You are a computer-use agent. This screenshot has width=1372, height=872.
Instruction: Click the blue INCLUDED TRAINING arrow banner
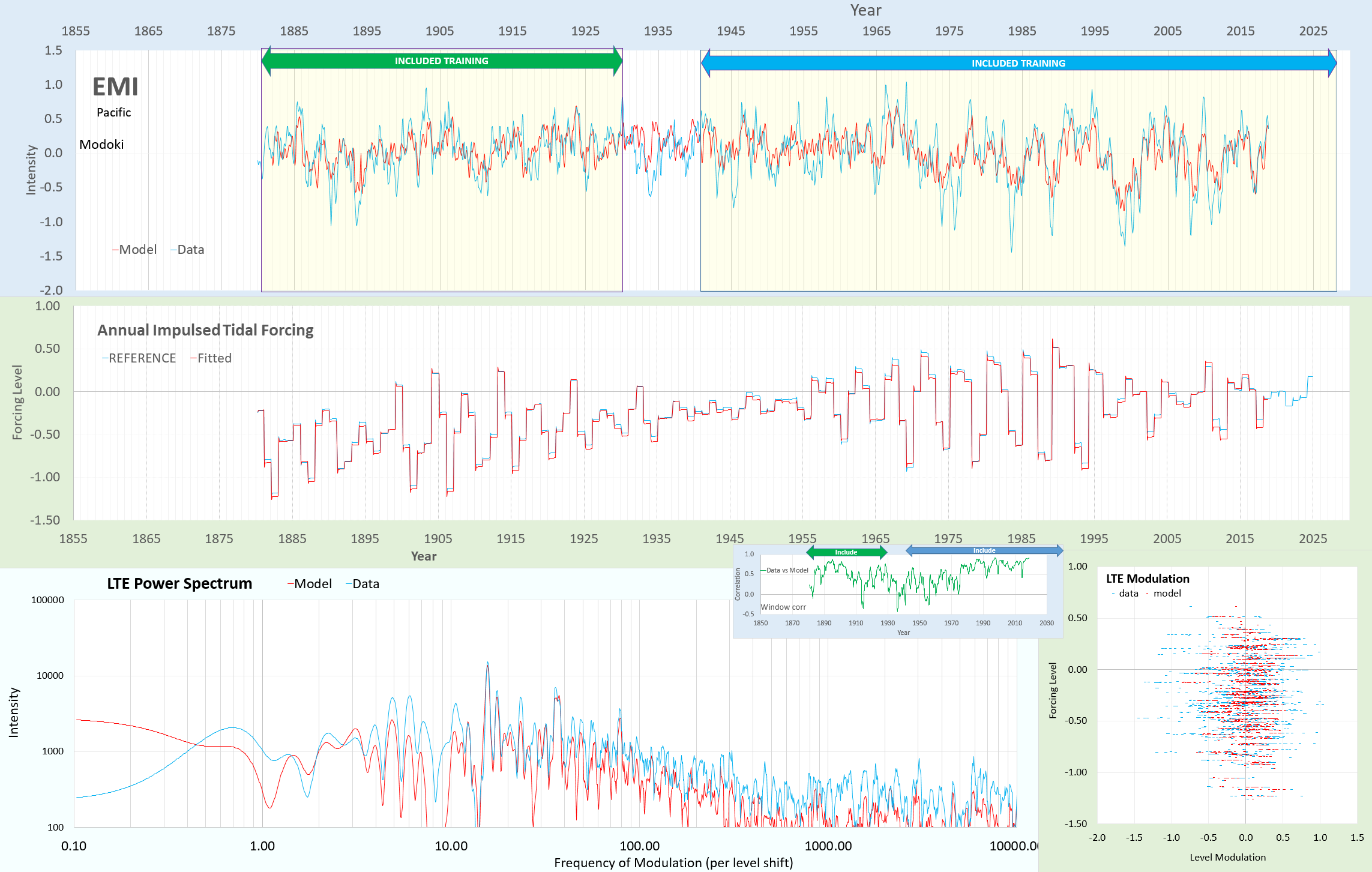[x=1018, y=64]
